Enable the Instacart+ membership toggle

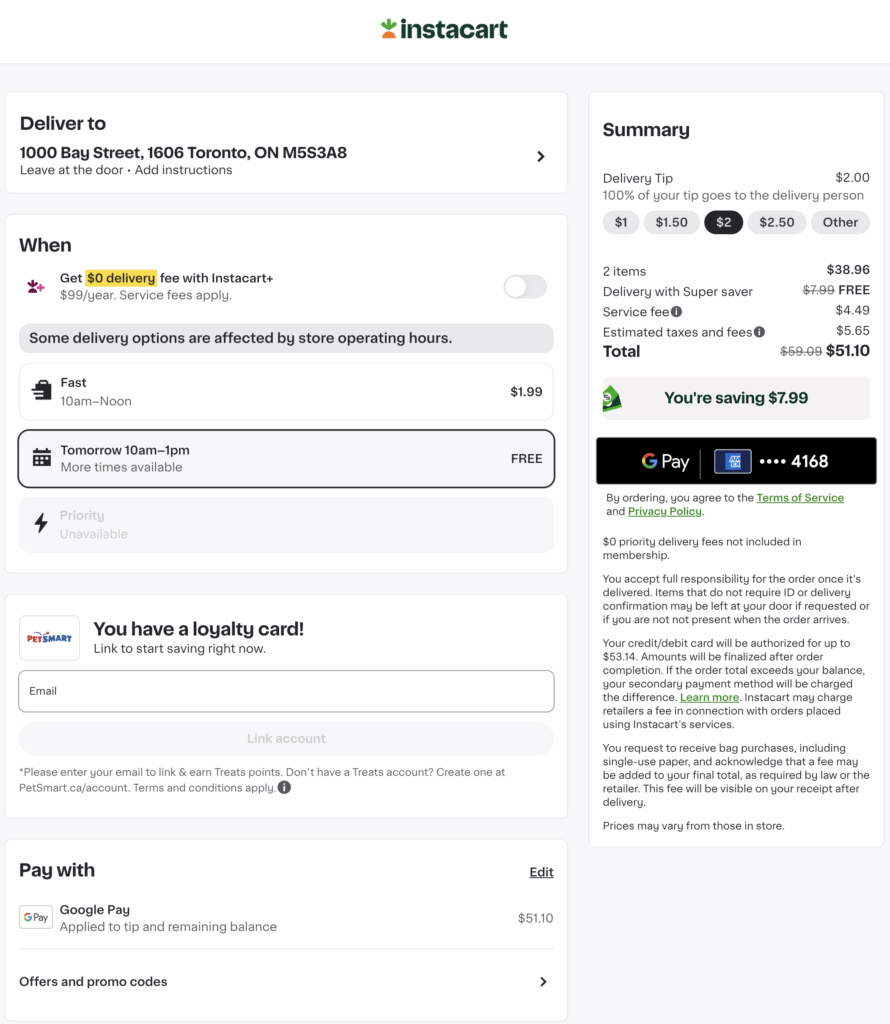[524, 285]
